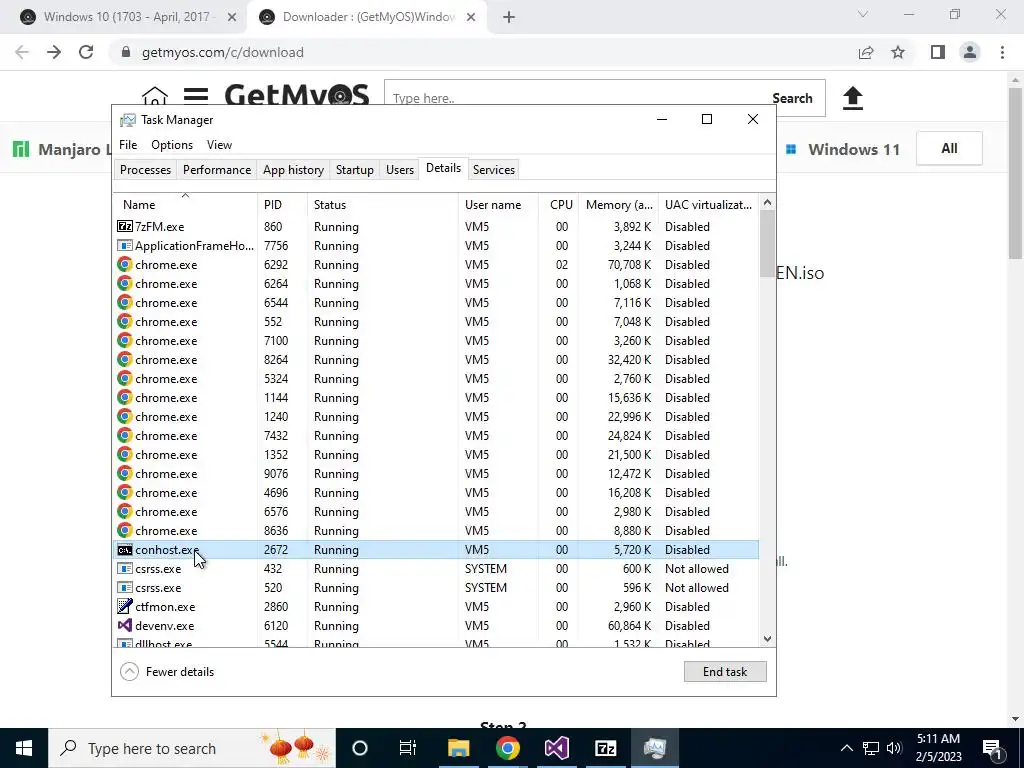Open the GetMyOS hamburger menu
The image size is (1024, 768).
(x=195, y=97)
